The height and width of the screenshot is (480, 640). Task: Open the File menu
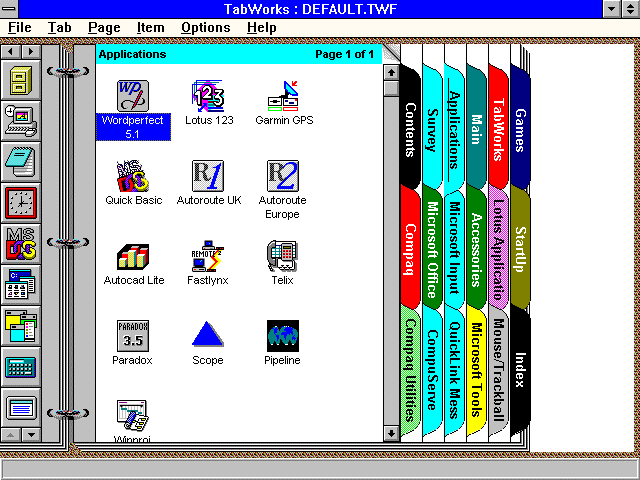20,28
